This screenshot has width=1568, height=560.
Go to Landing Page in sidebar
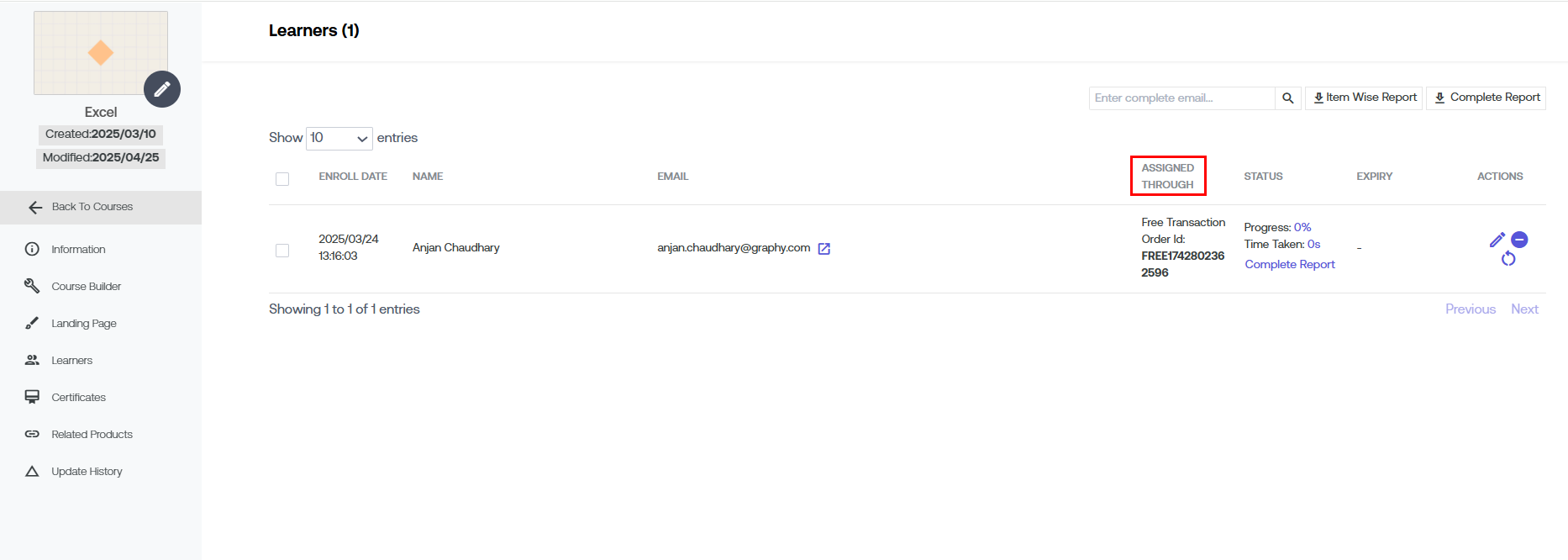coord(83,324)
